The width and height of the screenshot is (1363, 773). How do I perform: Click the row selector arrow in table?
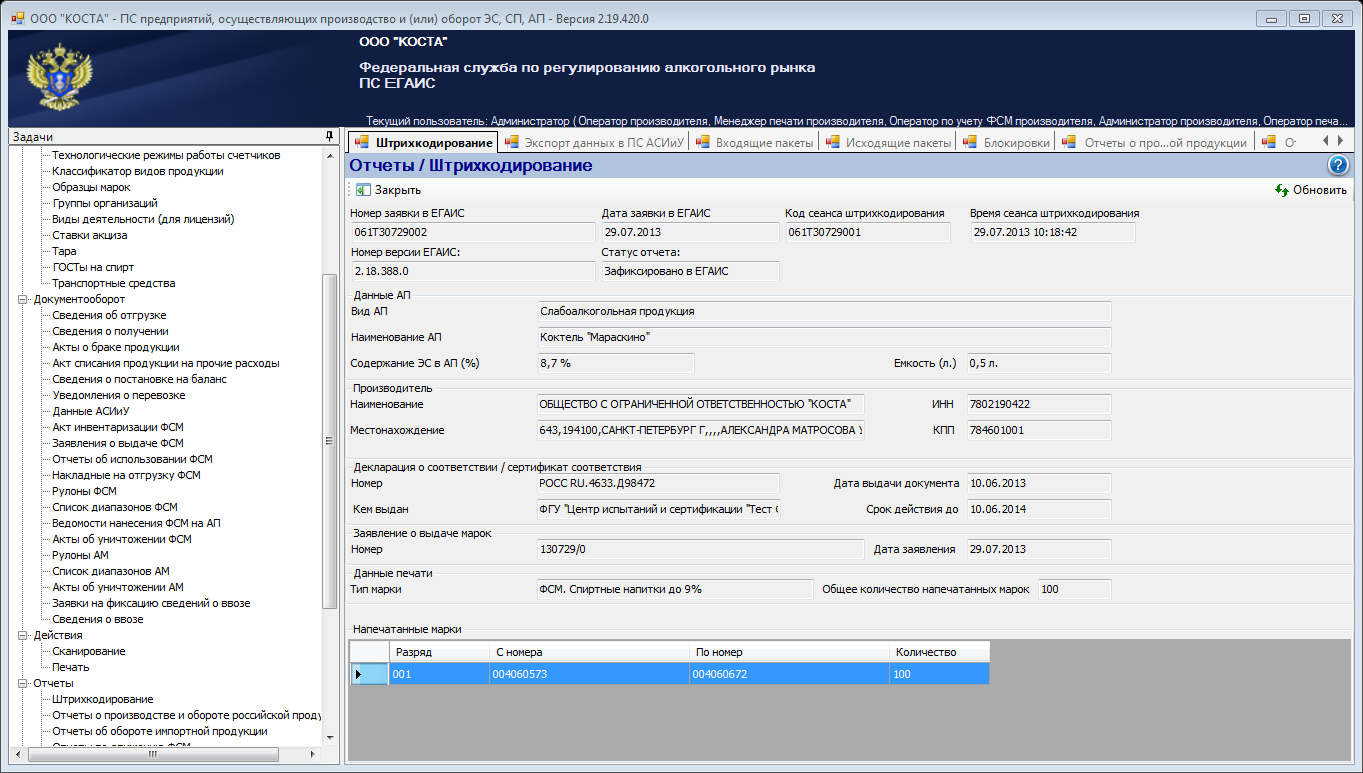coord(368,674)
